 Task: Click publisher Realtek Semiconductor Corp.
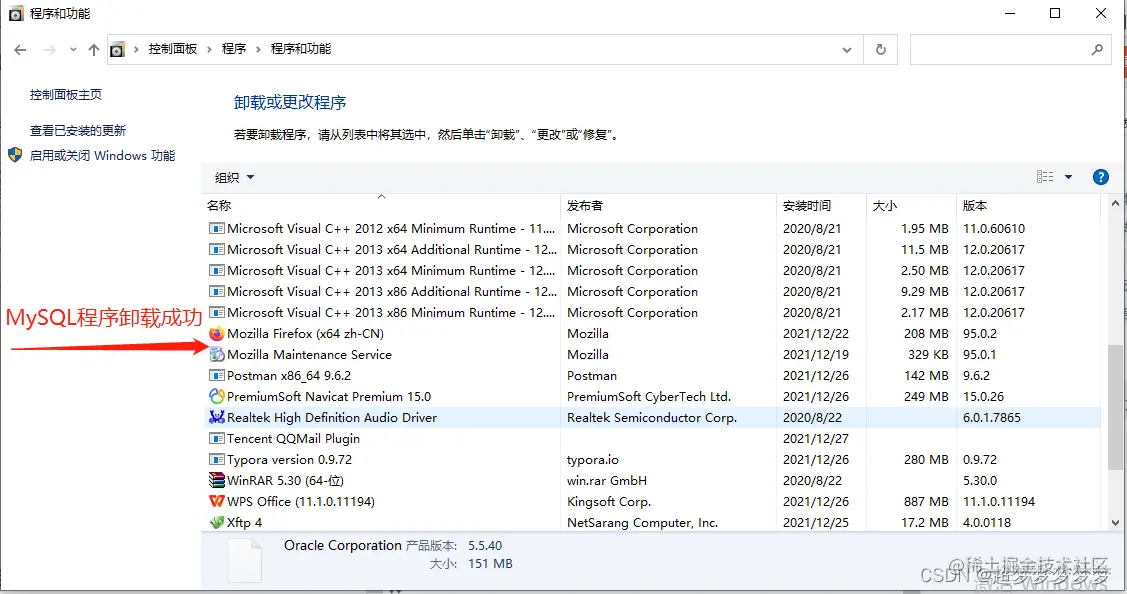(652, 417)
